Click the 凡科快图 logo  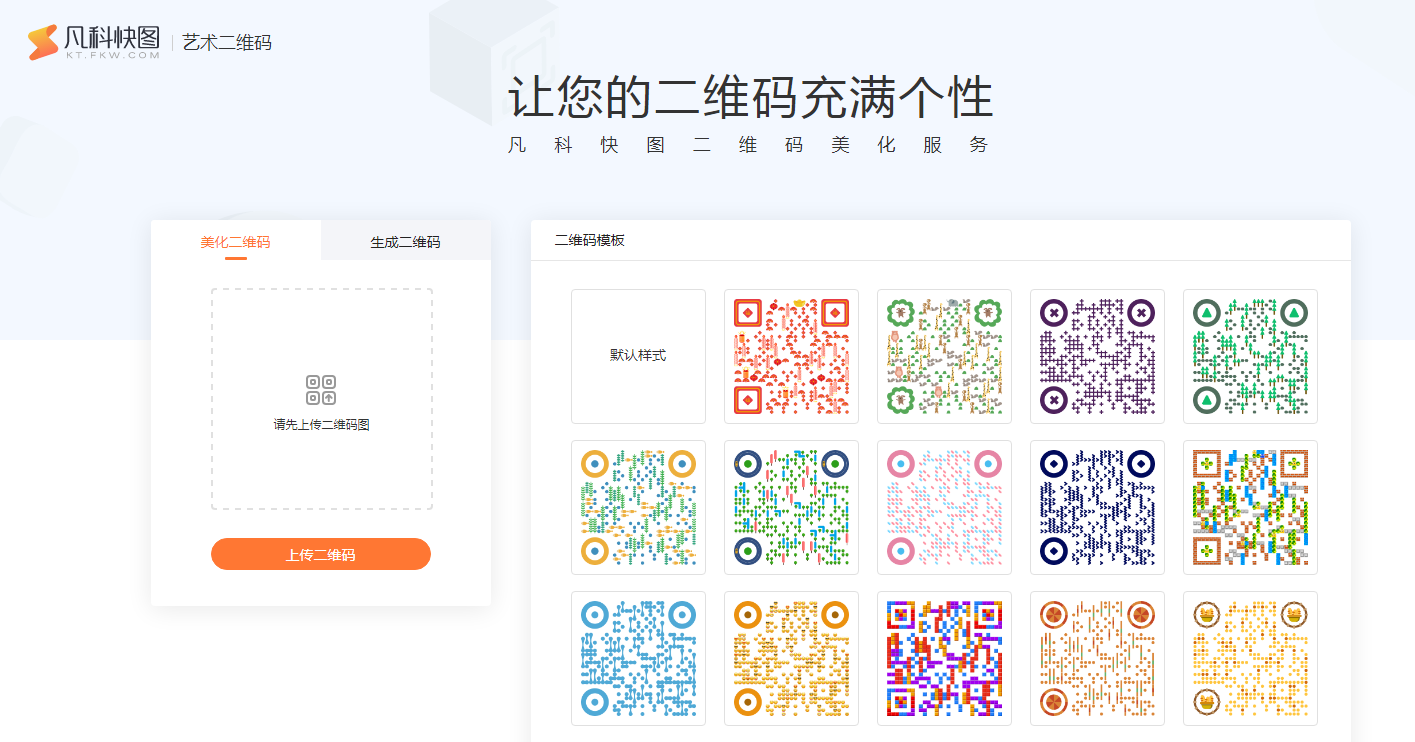pos(94,42)
